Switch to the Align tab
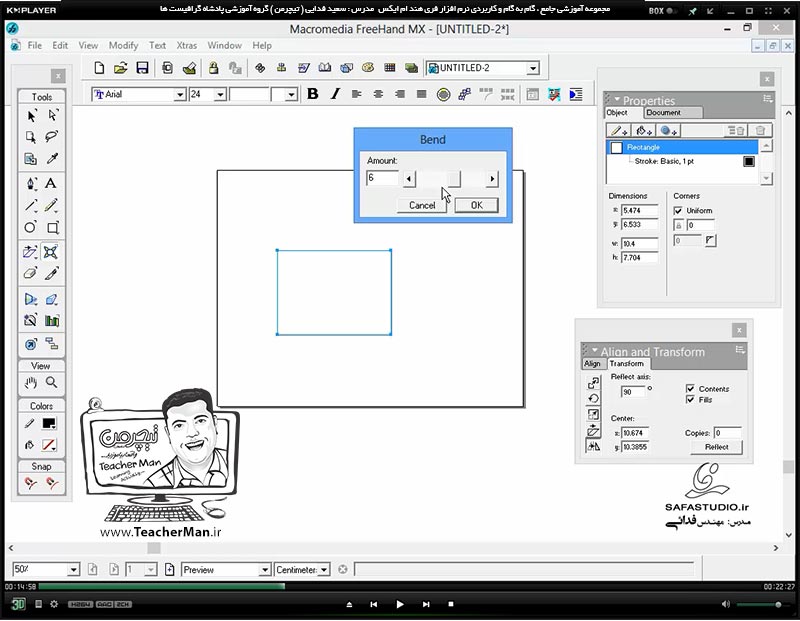Screen dimensions: 800x621 592,364
